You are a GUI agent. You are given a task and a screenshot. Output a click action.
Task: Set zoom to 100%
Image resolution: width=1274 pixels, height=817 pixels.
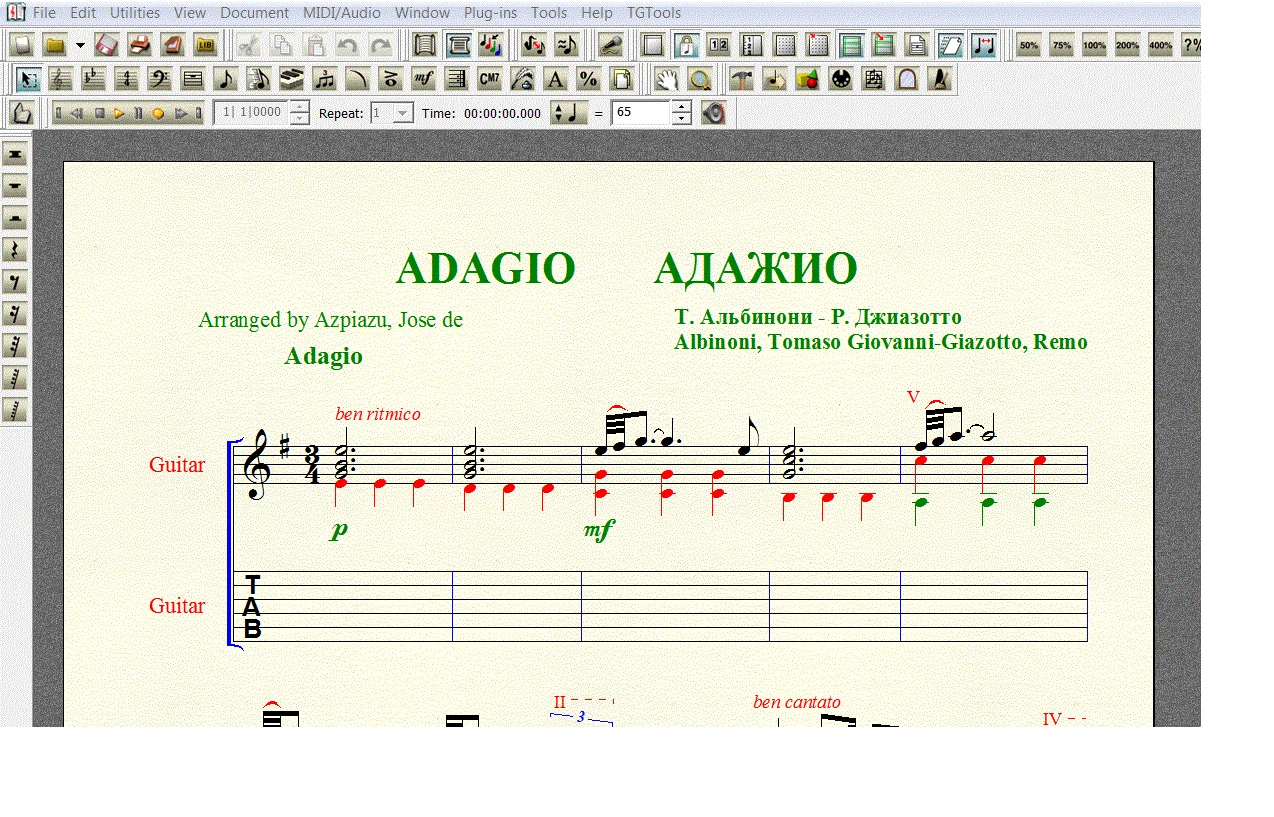tap(1095, 45)
